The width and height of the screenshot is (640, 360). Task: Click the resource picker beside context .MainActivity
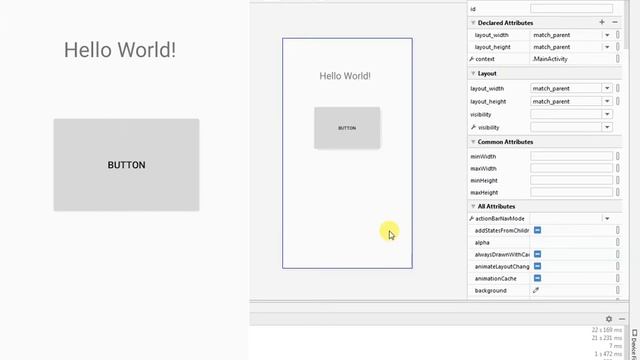[x=618, y=59]
